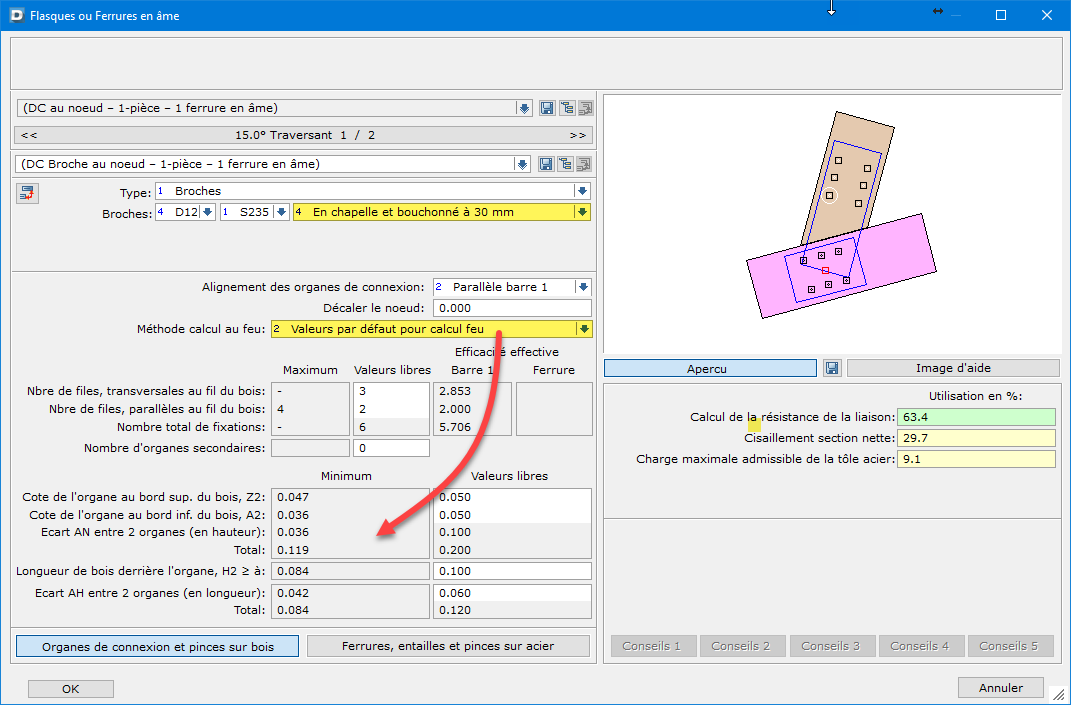1071x705 pixels.
Task: Click greyed import icon beside DC au noeud preset
Action: [x=585, y=108]
